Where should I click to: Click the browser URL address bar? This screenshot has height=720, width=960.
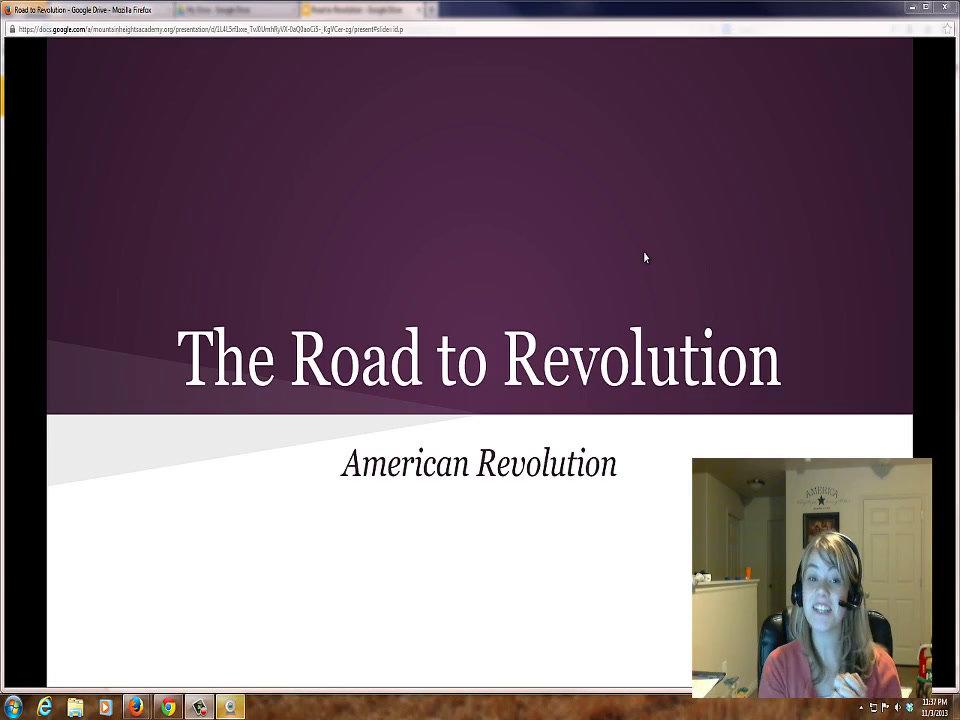[x=300, y=29]
